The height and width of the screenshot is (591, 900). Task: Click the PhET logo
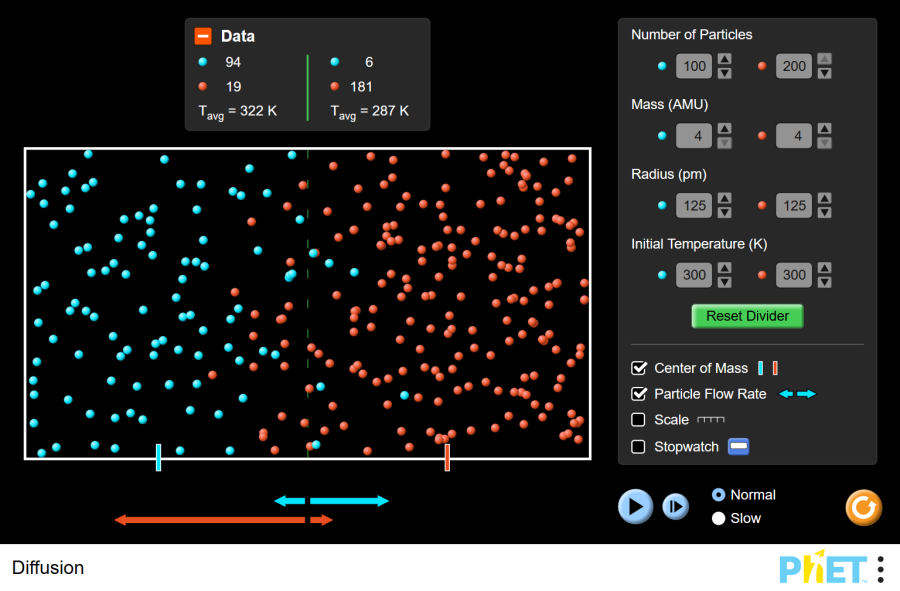click(x=823, y=568)
